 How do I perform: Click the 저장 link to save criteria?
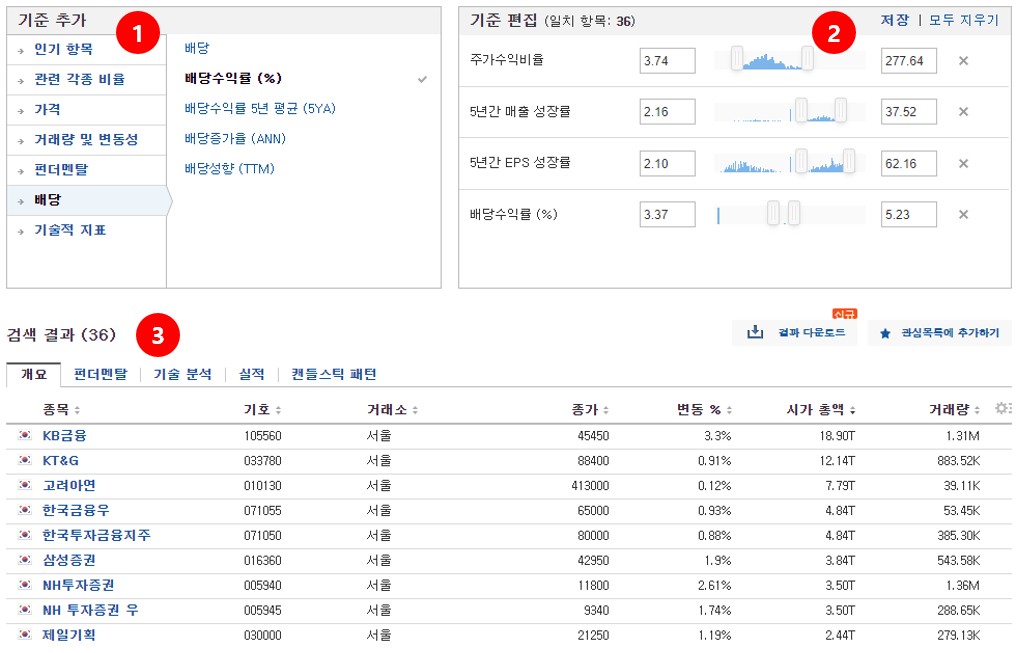pyautogui.click(x=895, y=20)
